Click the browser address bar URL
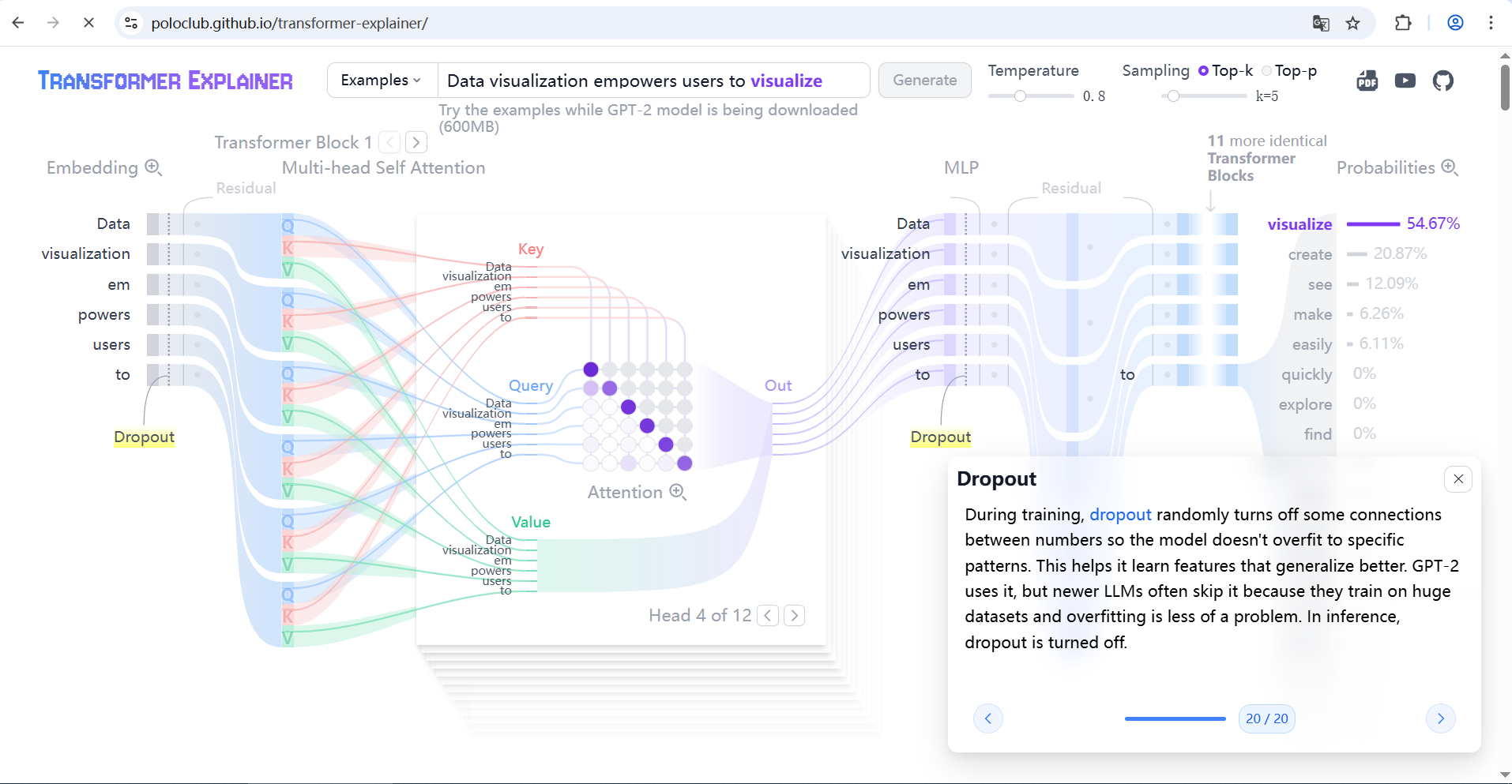The height and width of the screenshot is (784, 1512). pyautogui.click(x=289, y=23)
